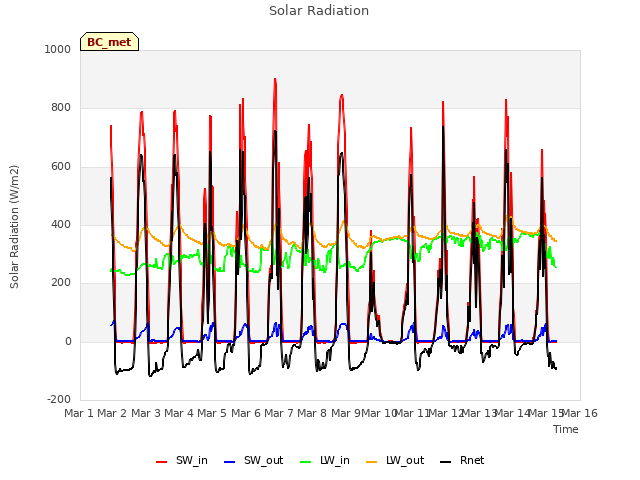Click the SW_out legend label
The height and width of the screenshot is (480, 640).
pyautogui.click(x=264, y=460)
